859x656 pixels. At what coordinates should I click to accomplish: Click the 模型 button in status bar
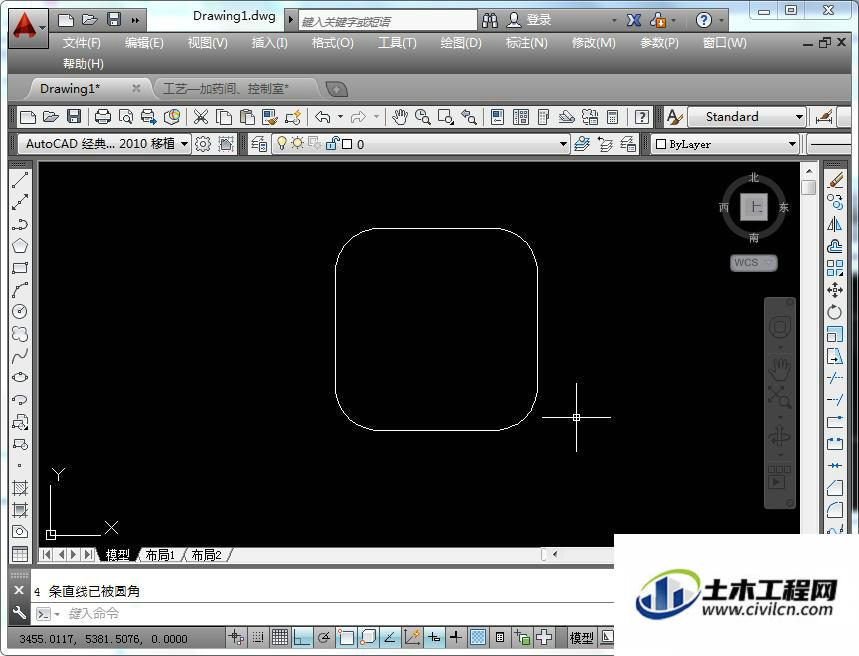pyautogui.click(x=581, y=637)
